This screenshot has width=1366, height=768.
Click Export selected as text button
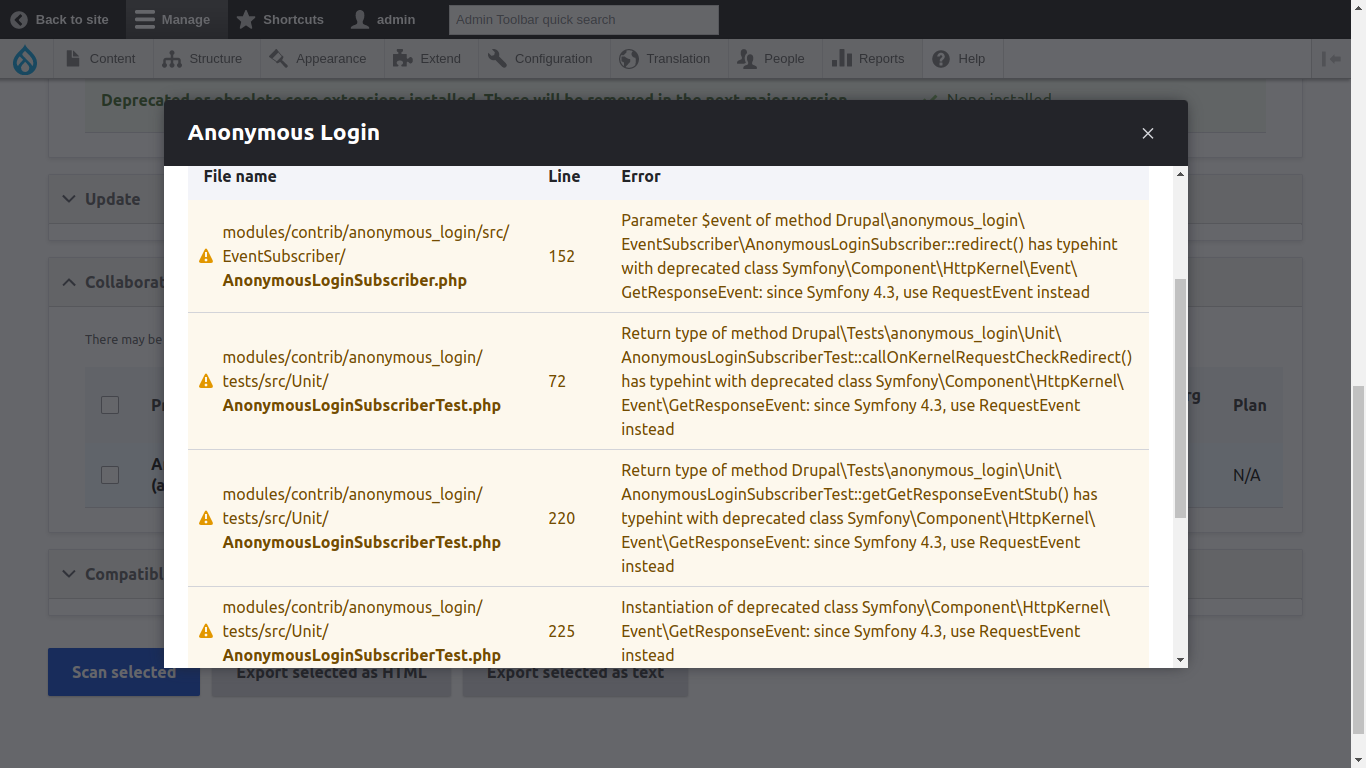pos(575,672)
